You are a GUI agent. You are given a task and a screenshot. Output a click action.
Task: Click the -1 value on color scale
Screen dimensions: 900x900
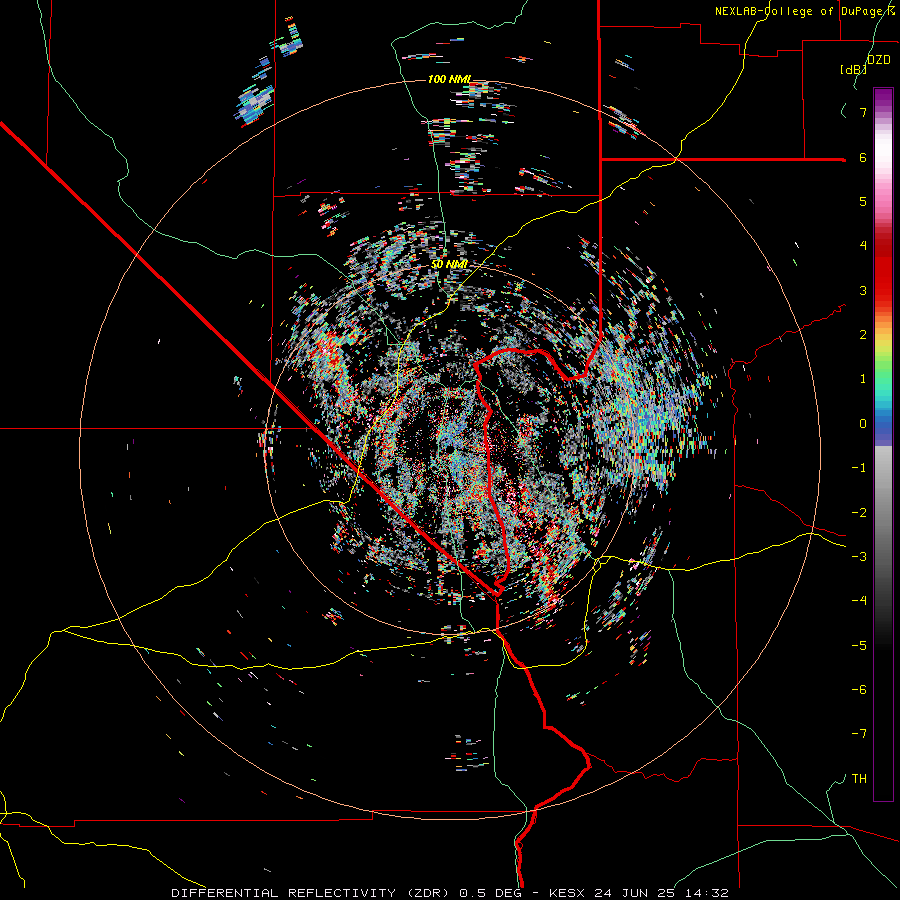859,468
